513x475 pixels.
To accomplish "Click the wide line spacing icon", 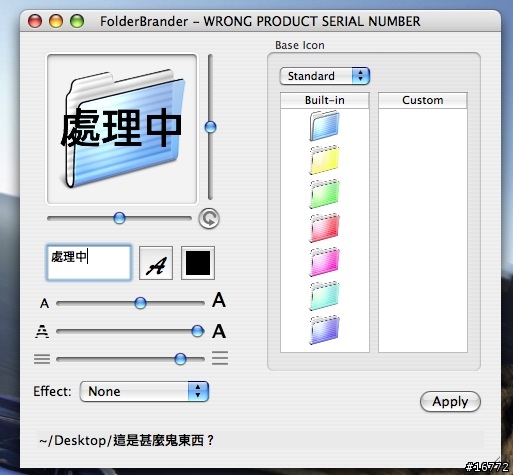I will 220,358.
